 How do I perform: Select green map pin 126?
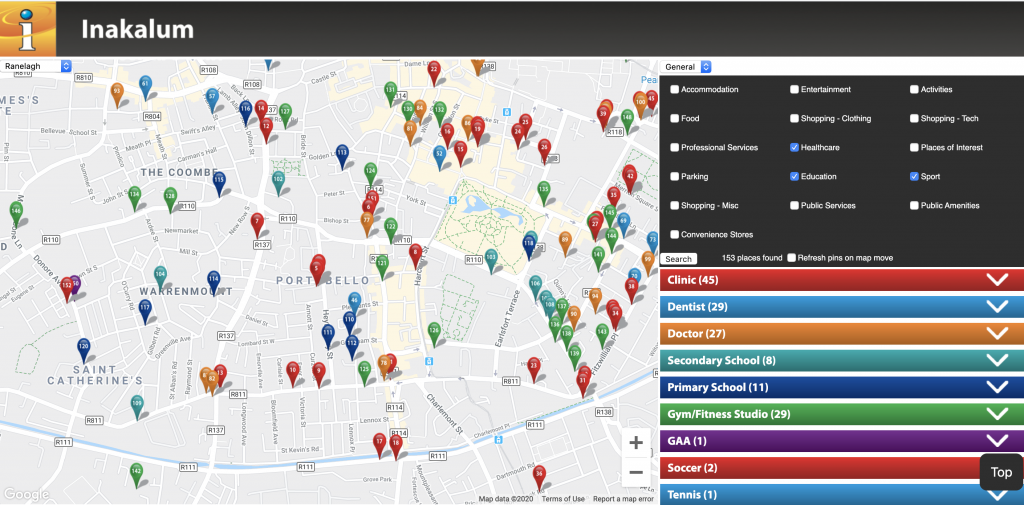tap(434, 334)
